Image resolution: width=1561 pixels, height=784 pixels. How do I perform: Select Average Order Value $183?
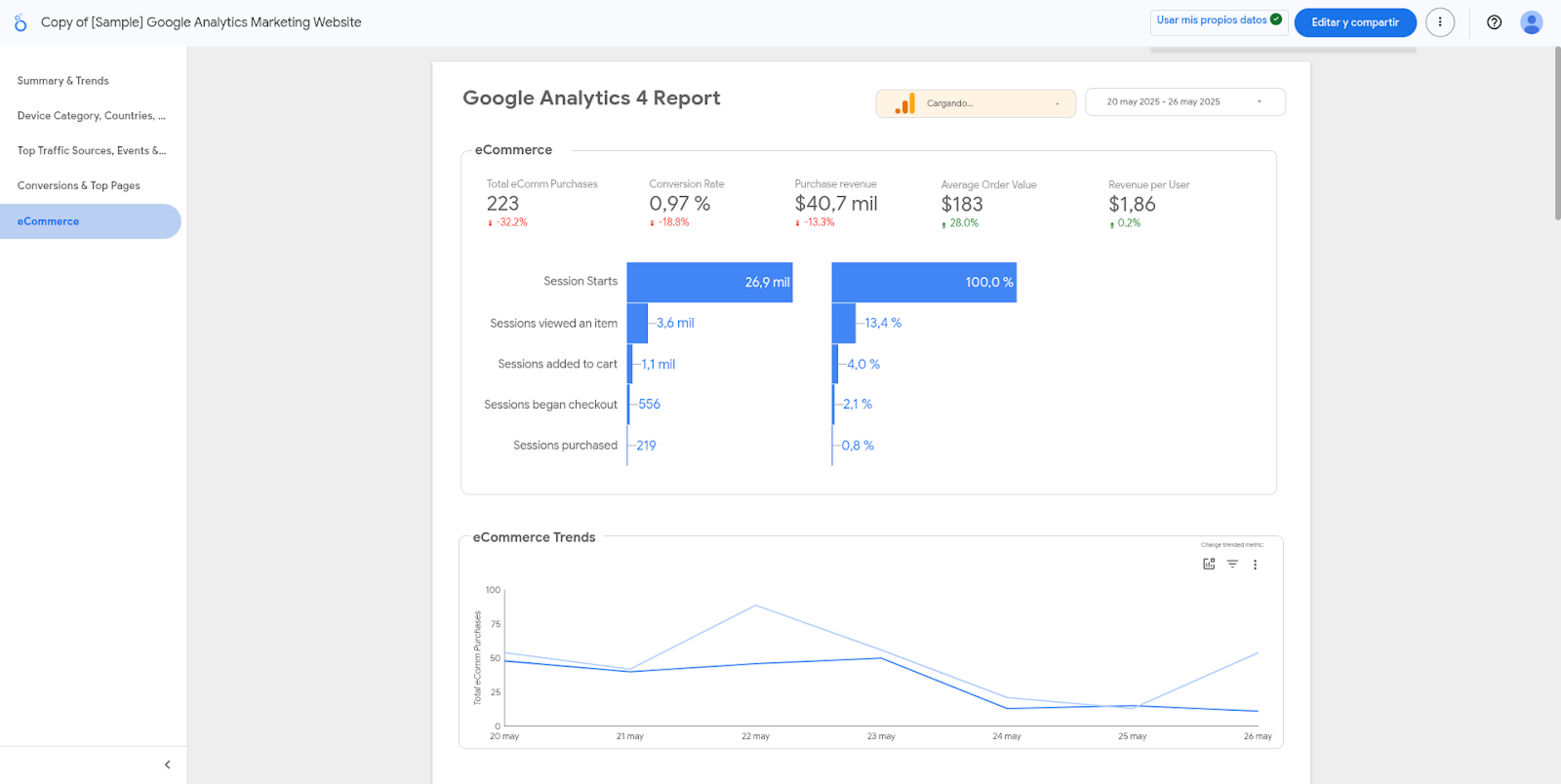(962, 205)
